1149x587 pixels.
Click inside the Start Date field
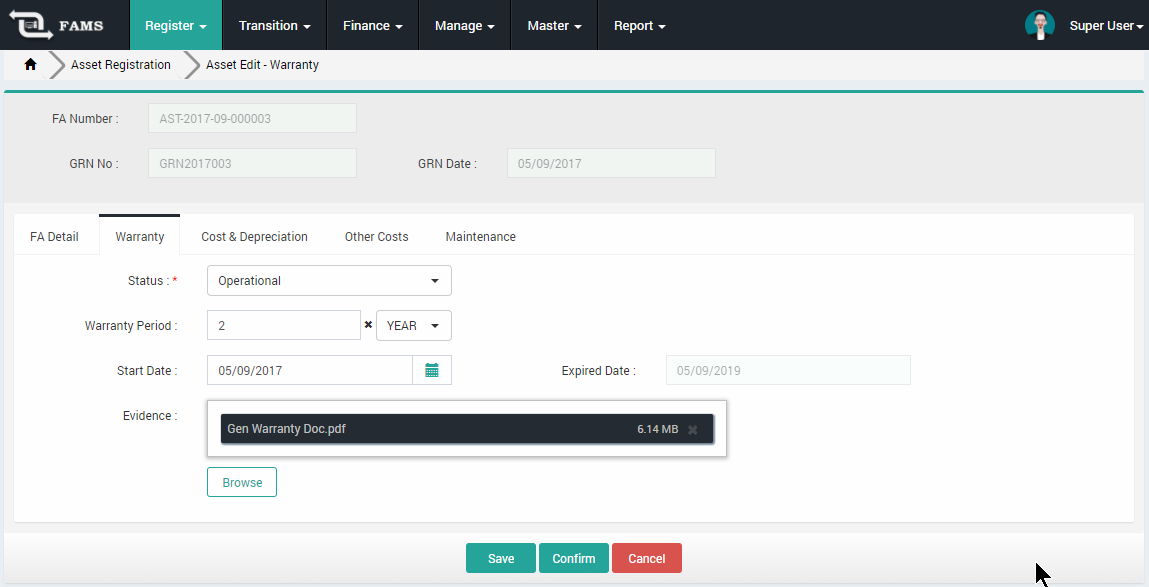coord(310,370)
